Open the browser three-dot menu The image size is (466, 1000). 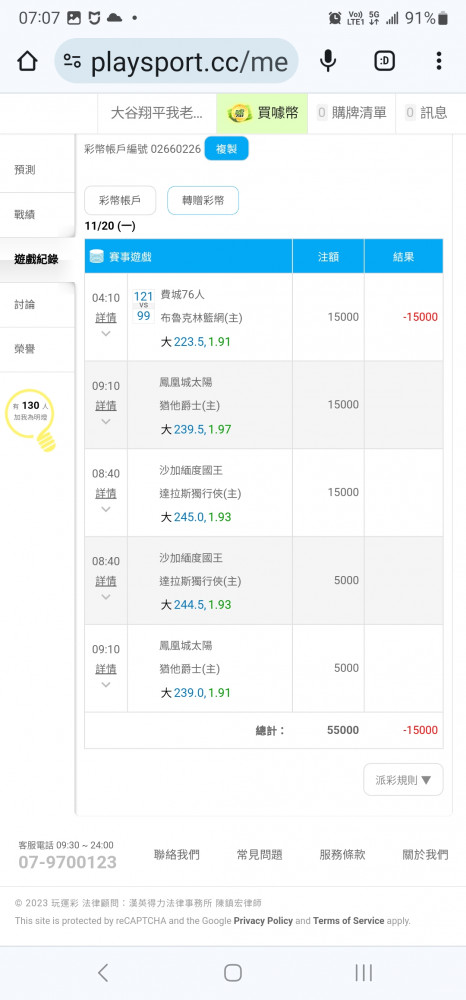click(439, 61)
